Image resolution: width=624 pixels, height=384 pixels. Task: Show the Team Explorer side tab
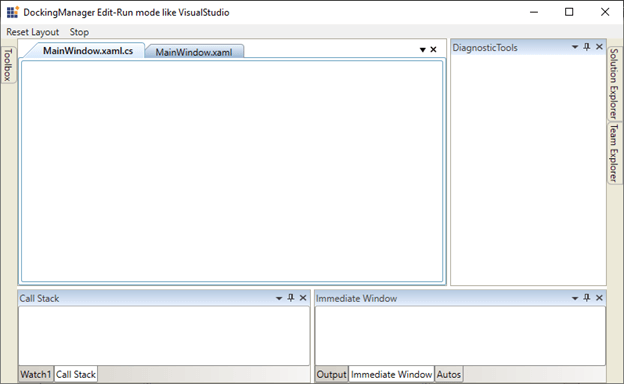[614, 153]
